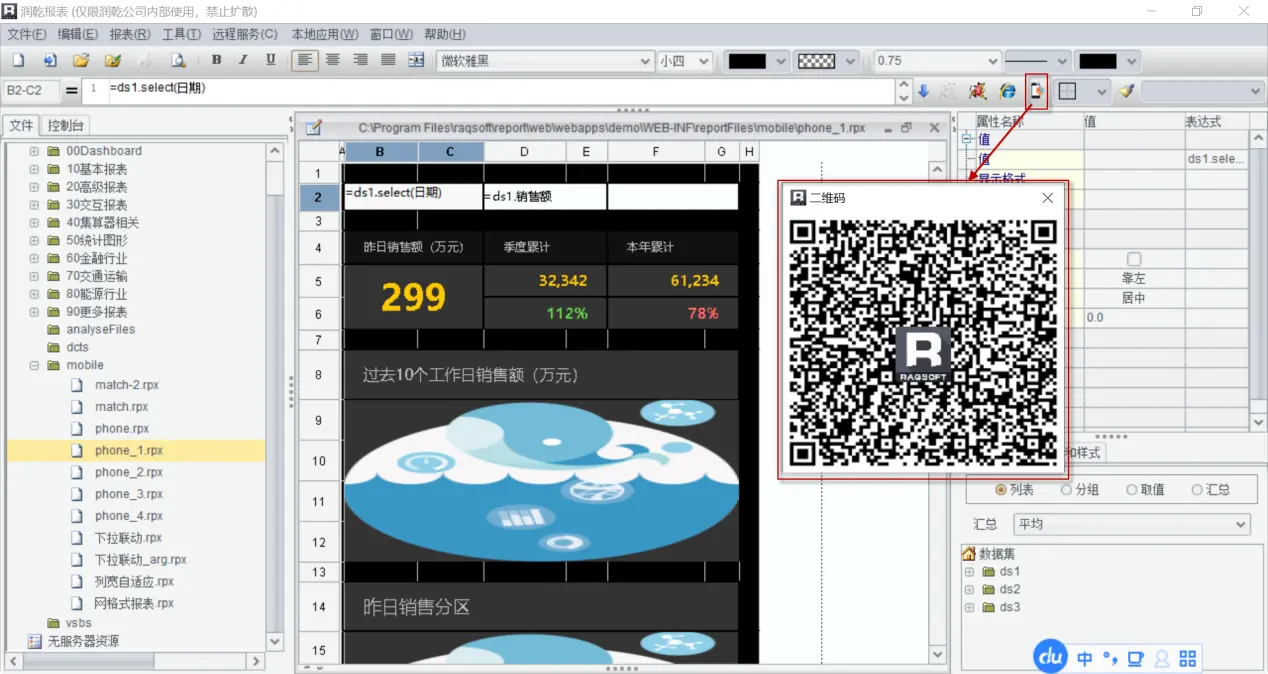Viewport: 1268px width, 674px height.
Task: Apply justified alignment to the cell
Action: (388, 61)
